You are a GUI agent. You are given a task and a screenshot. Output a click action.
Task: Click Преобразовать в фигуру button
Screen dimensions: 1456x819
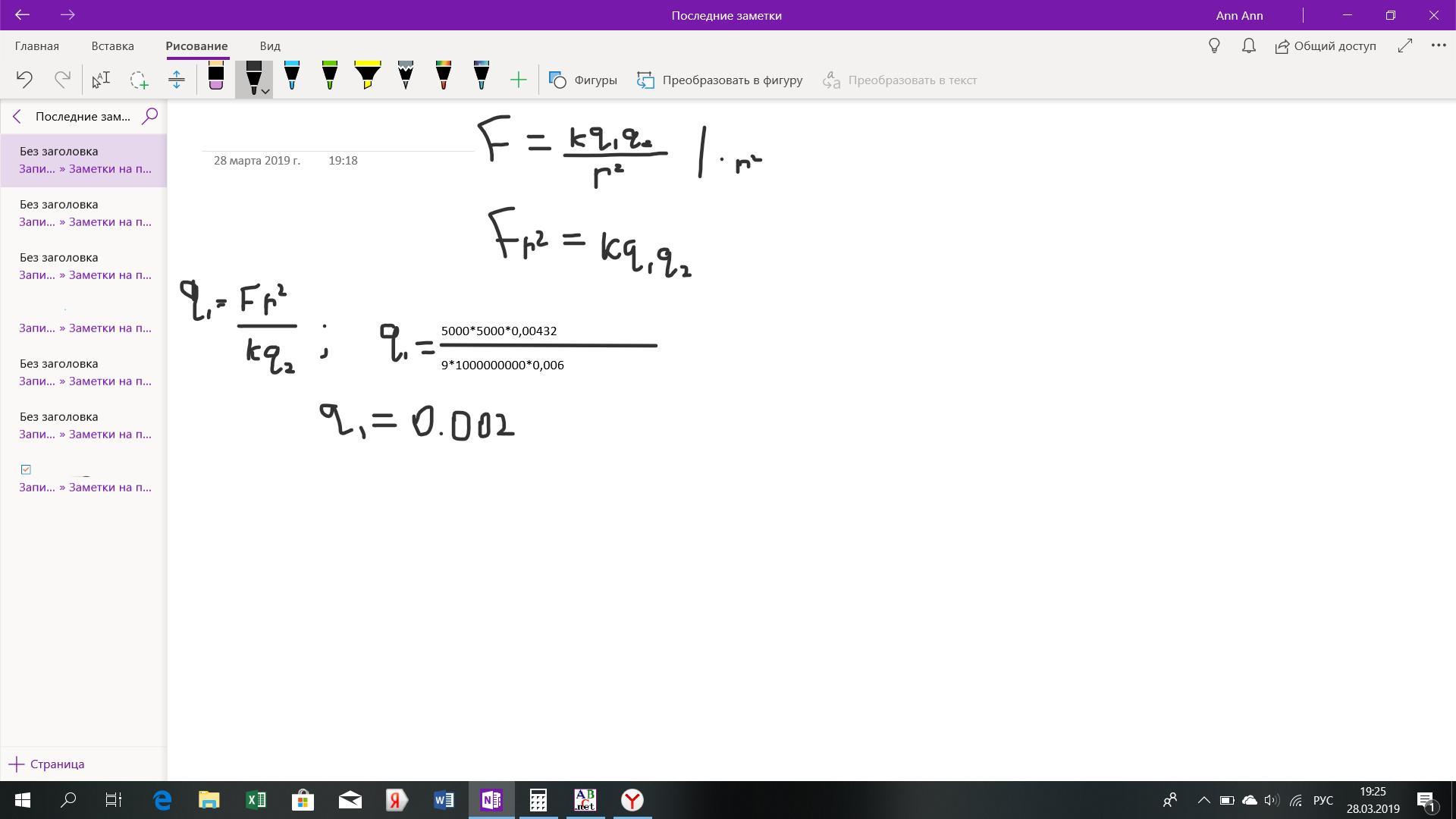point(720,80)
